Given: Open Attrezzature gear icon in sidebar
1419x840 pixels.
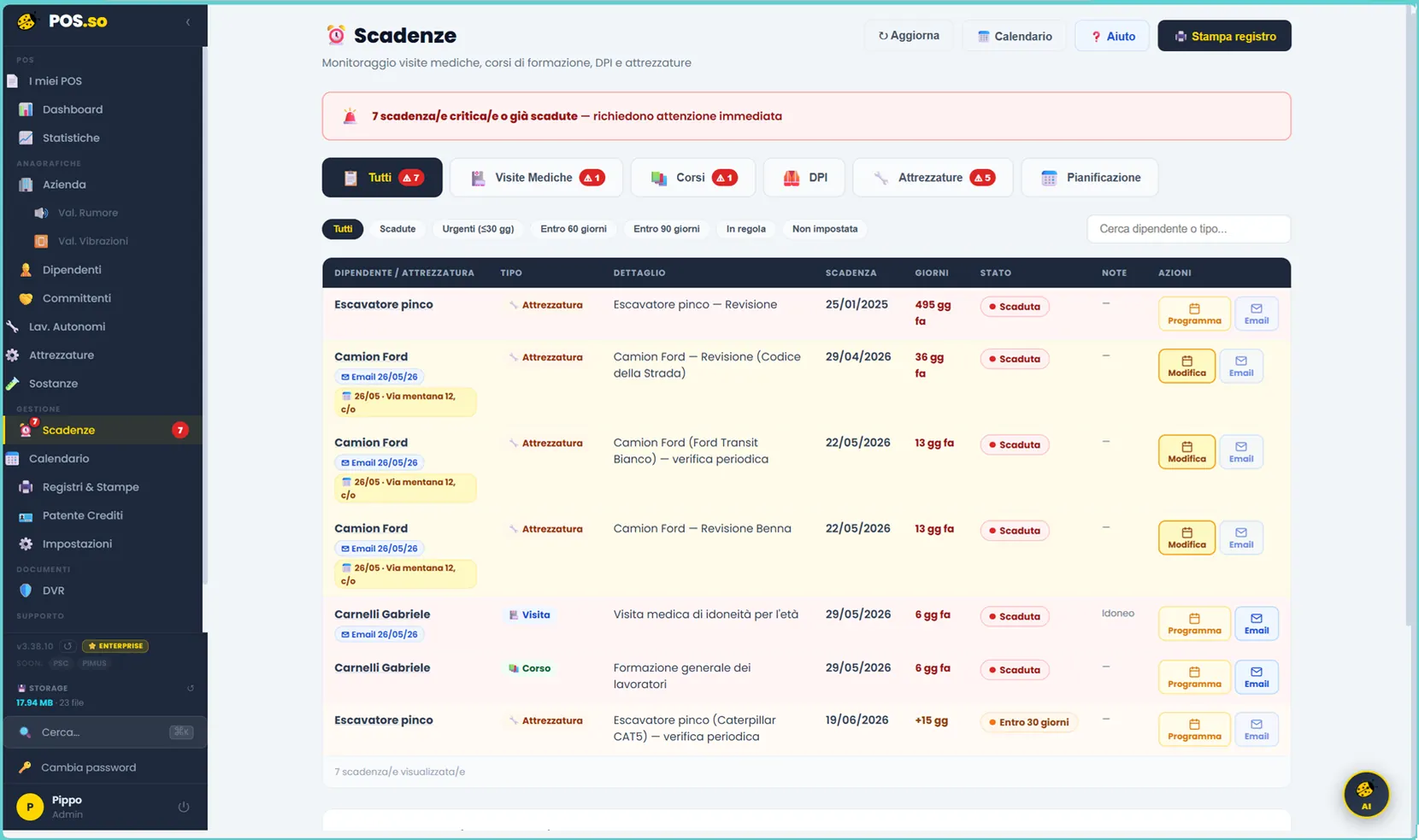Looking at the screenshot, I should 12,355.
